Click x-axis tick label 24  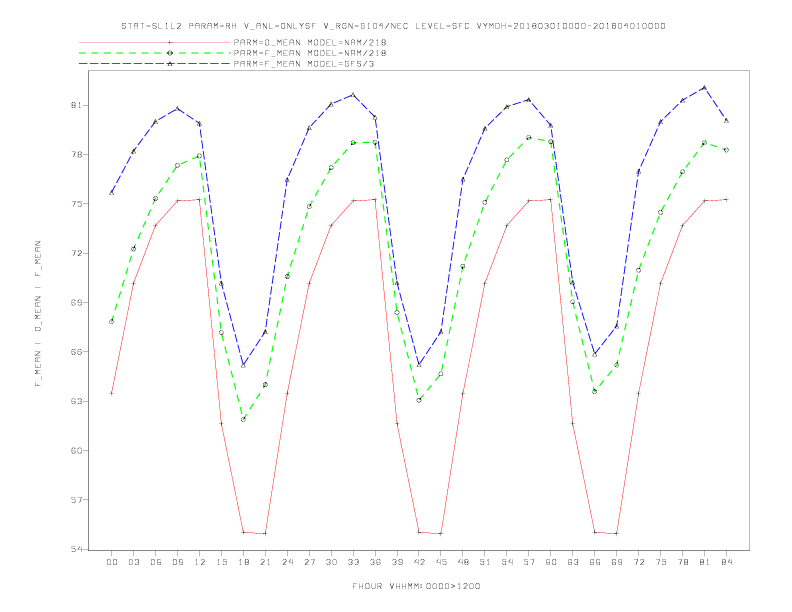point(287,562)
